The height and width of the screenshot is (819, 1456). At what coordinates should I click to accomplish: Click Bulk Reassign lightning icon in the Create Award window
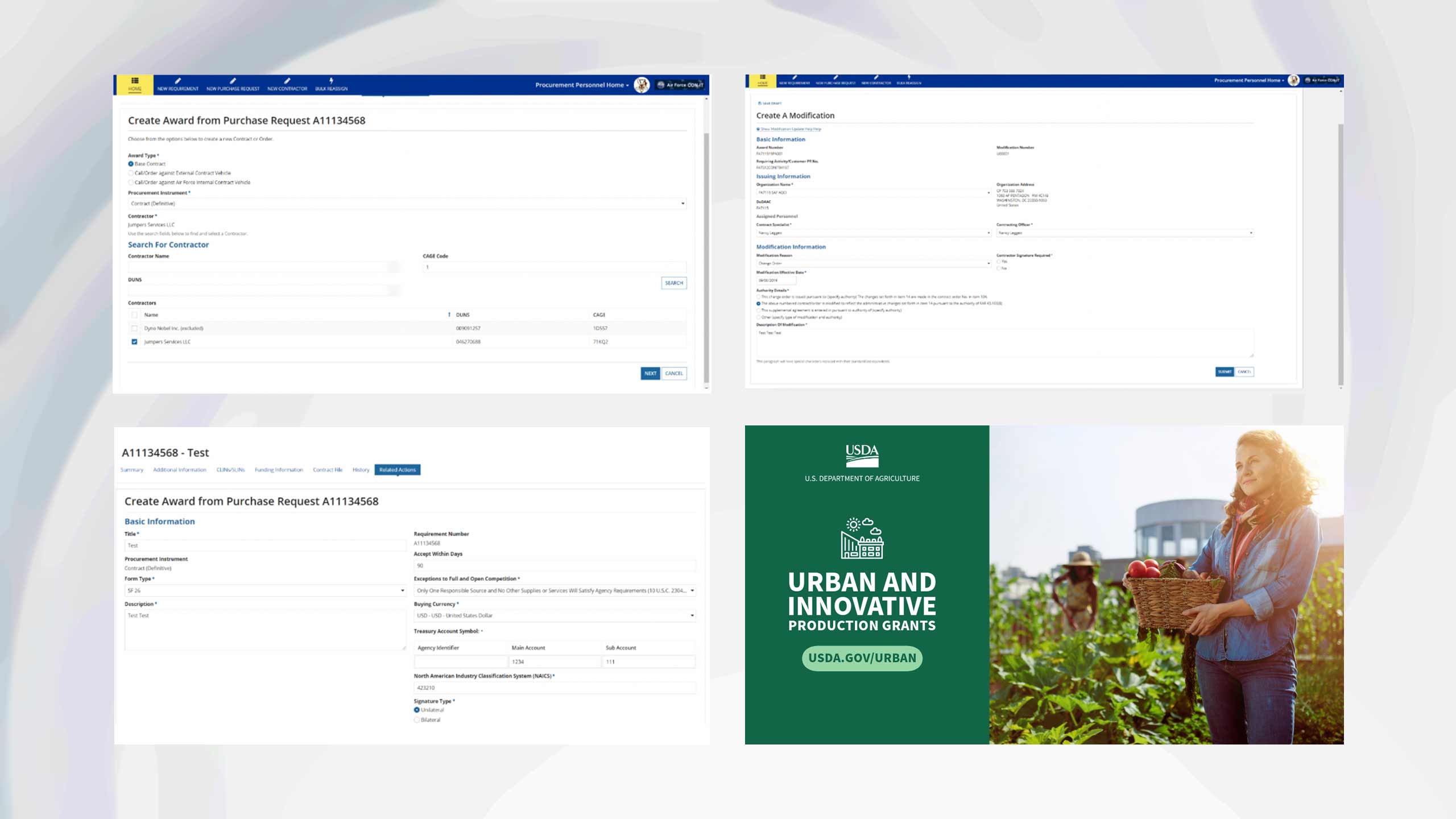(331, 81)
